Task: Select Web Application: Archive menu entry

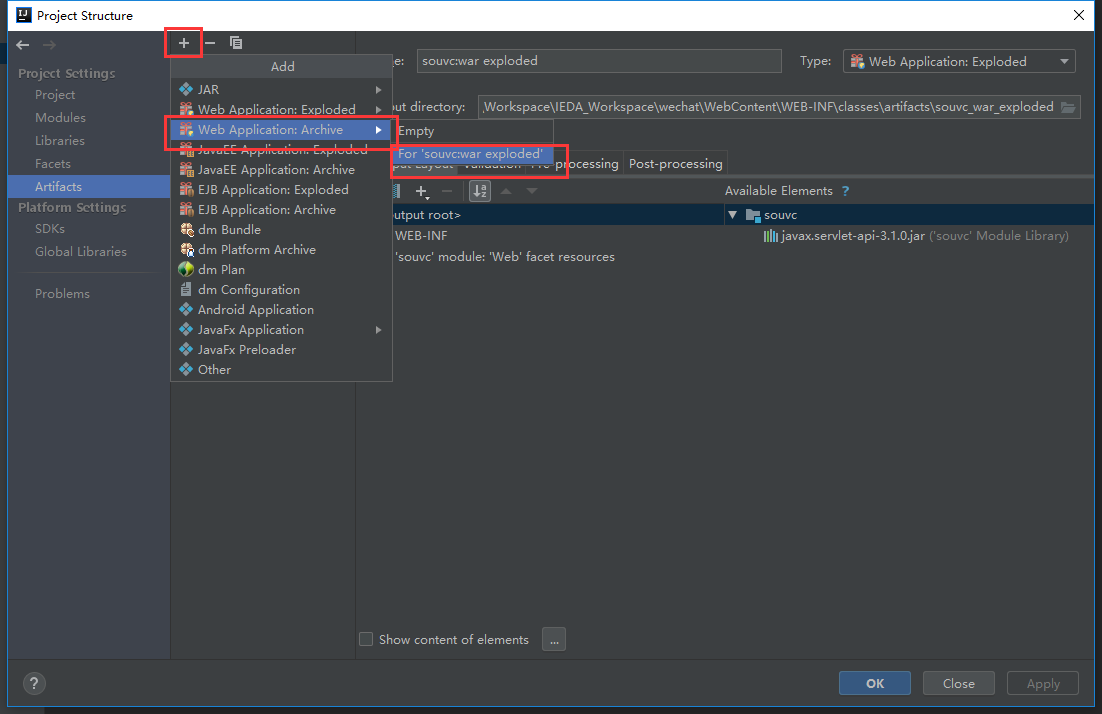Action: 281,129
